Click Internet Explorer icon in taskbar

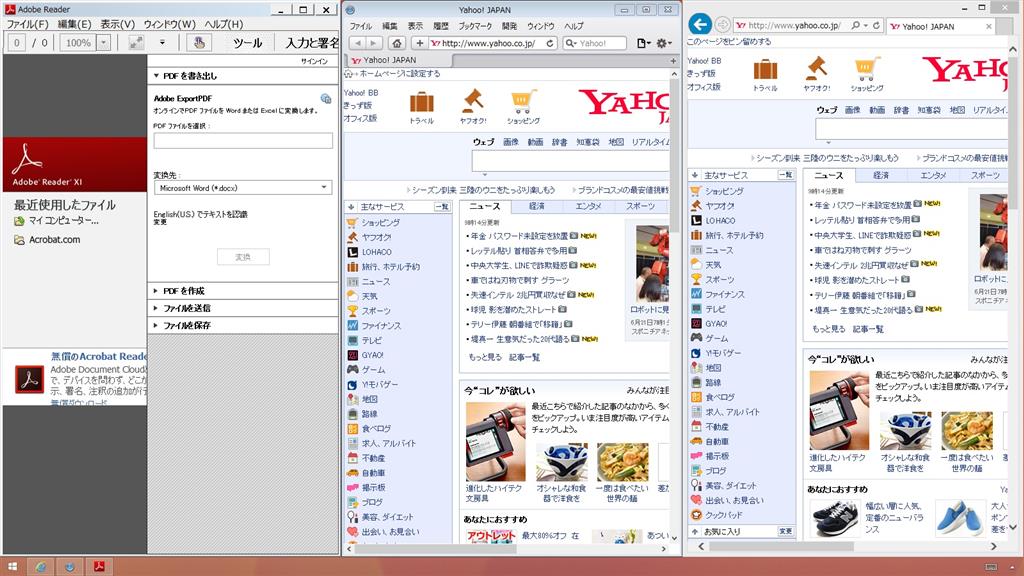point(41,566)
